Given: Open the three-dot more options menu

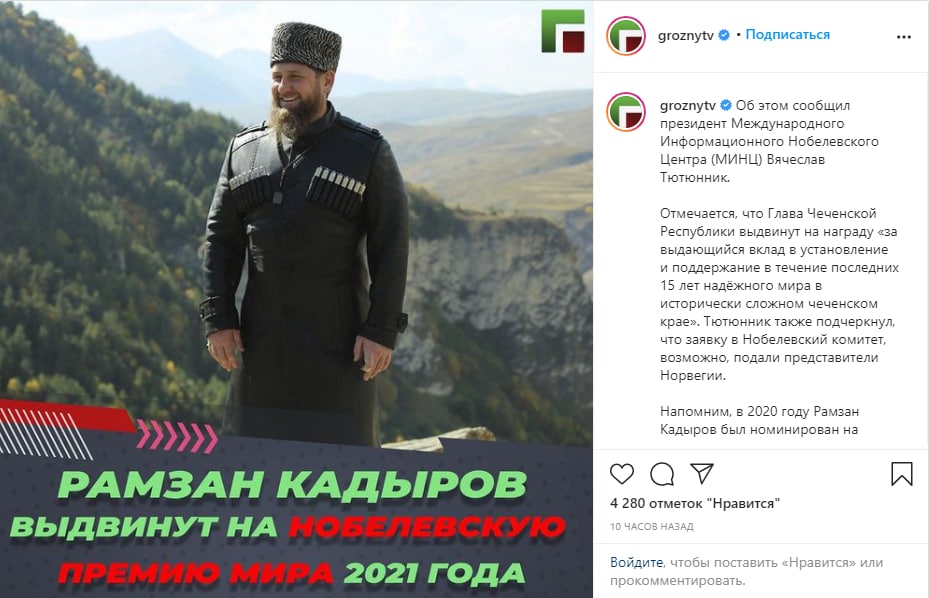Looking at the screenshot, I should [x=904, y=37].
